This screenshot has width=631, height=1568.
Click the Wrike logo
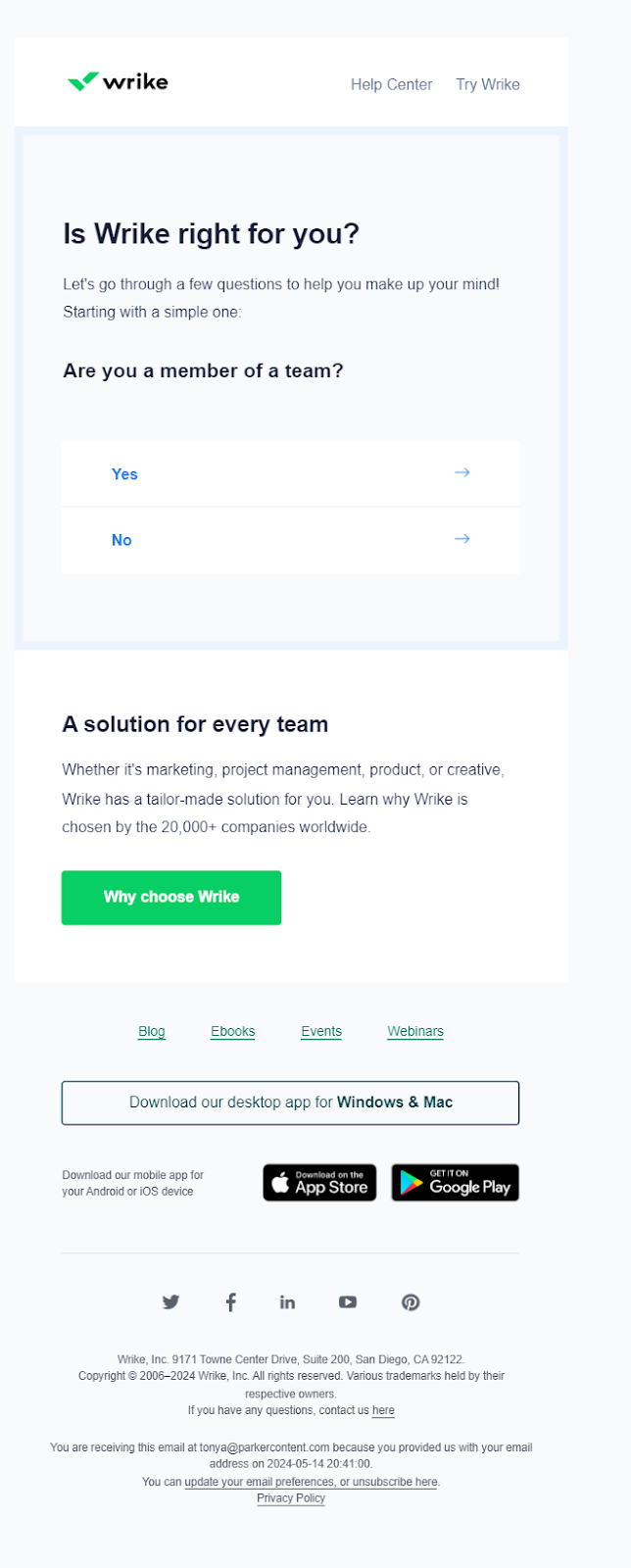117,82
